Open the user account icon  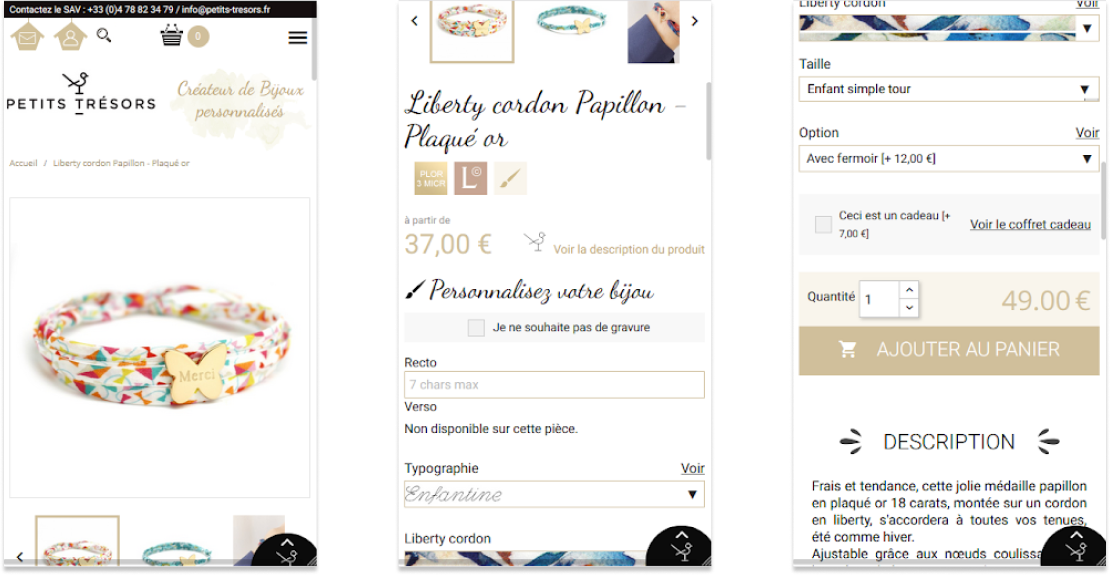(x=71, y=36)
